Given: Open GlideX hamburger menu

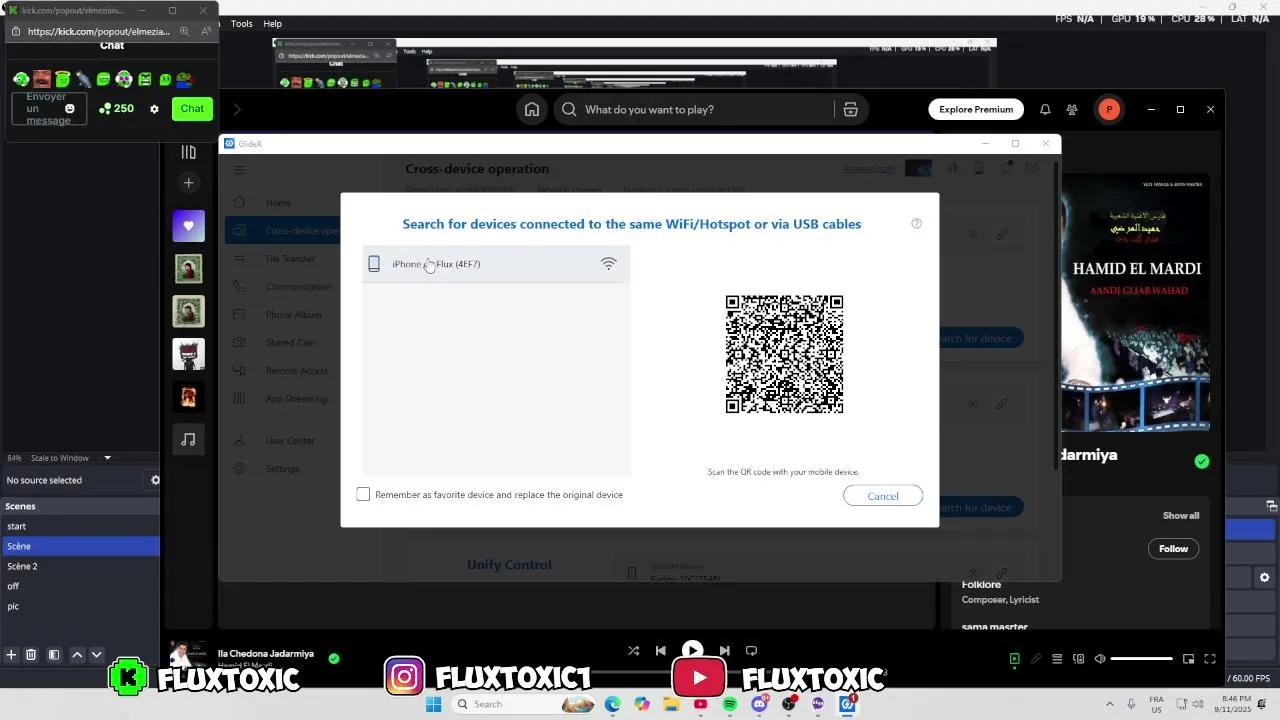Looking at the screenshot, I should point(239,170).
